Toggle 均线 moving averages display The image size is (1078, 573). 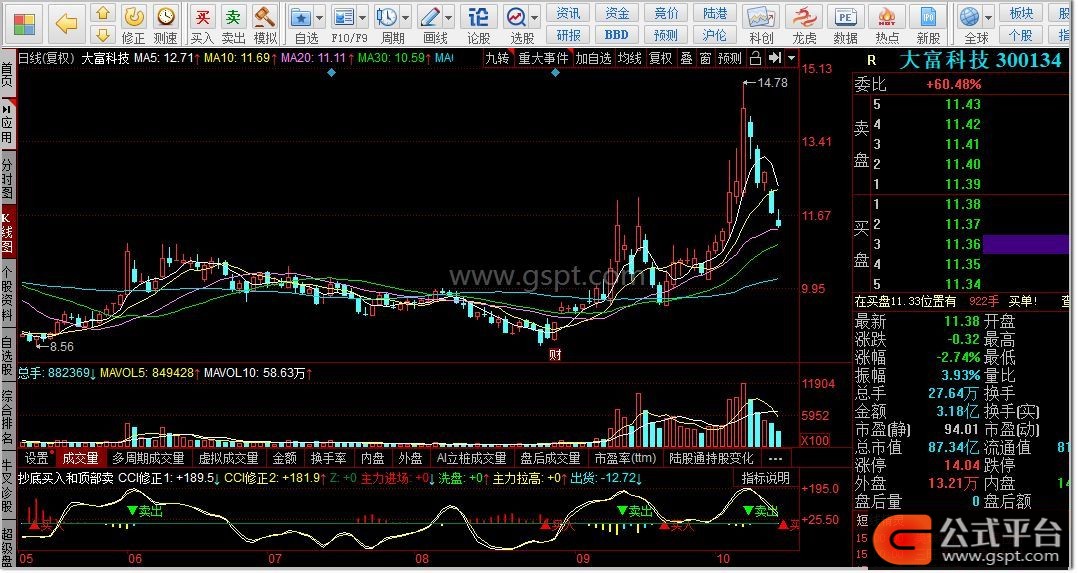(x=629, y=58)
